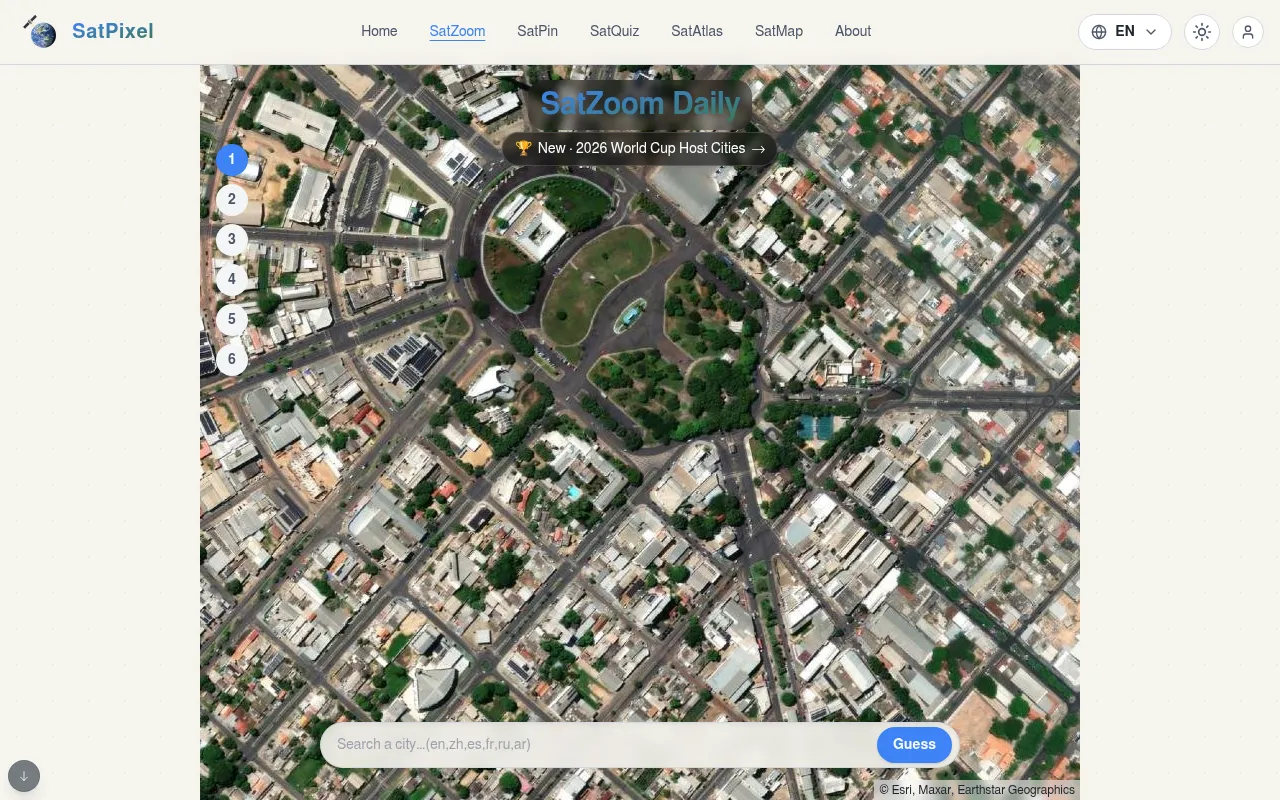The width and height of the screenshot is (1280, 800).
Task: Click the scroll-down arrow button
Action: pos(24,776)
